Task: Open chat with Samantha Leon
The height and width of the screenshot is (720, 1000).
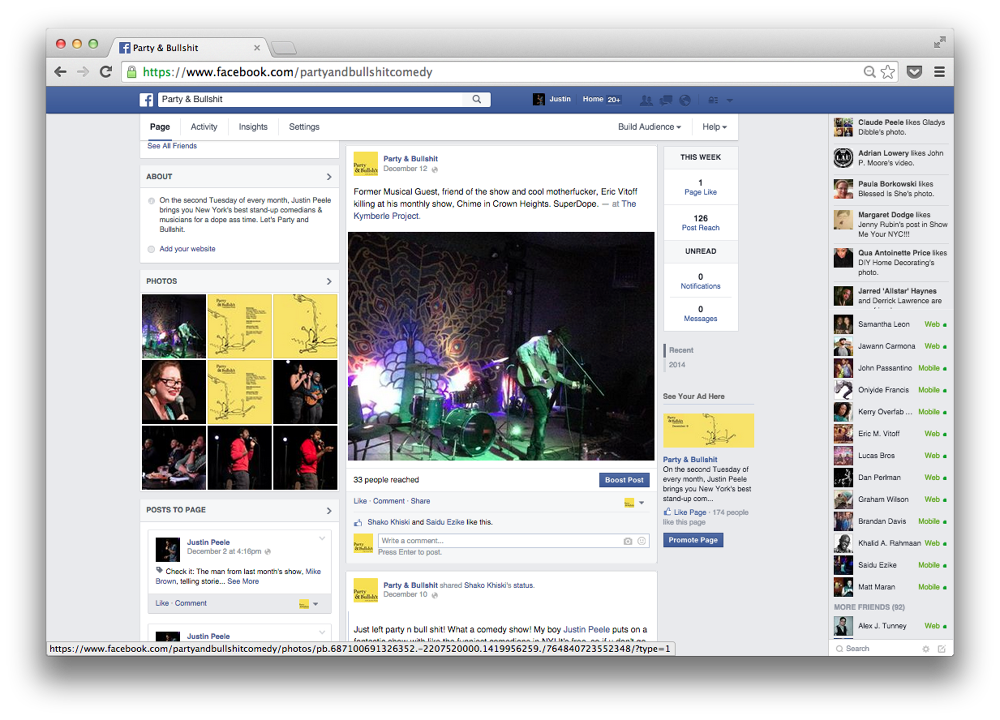Action: tap(890, 325)
